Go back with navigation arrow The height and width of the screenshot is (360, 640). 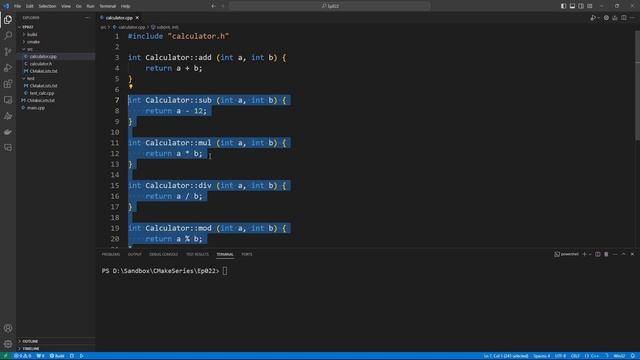[213, 6]
